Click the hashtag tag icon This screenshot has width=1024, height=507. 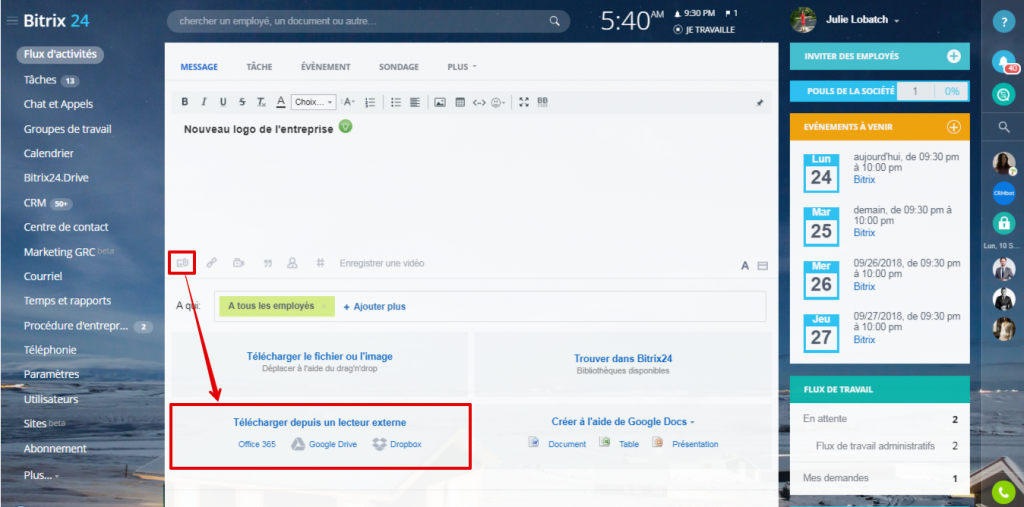[320, 263]
